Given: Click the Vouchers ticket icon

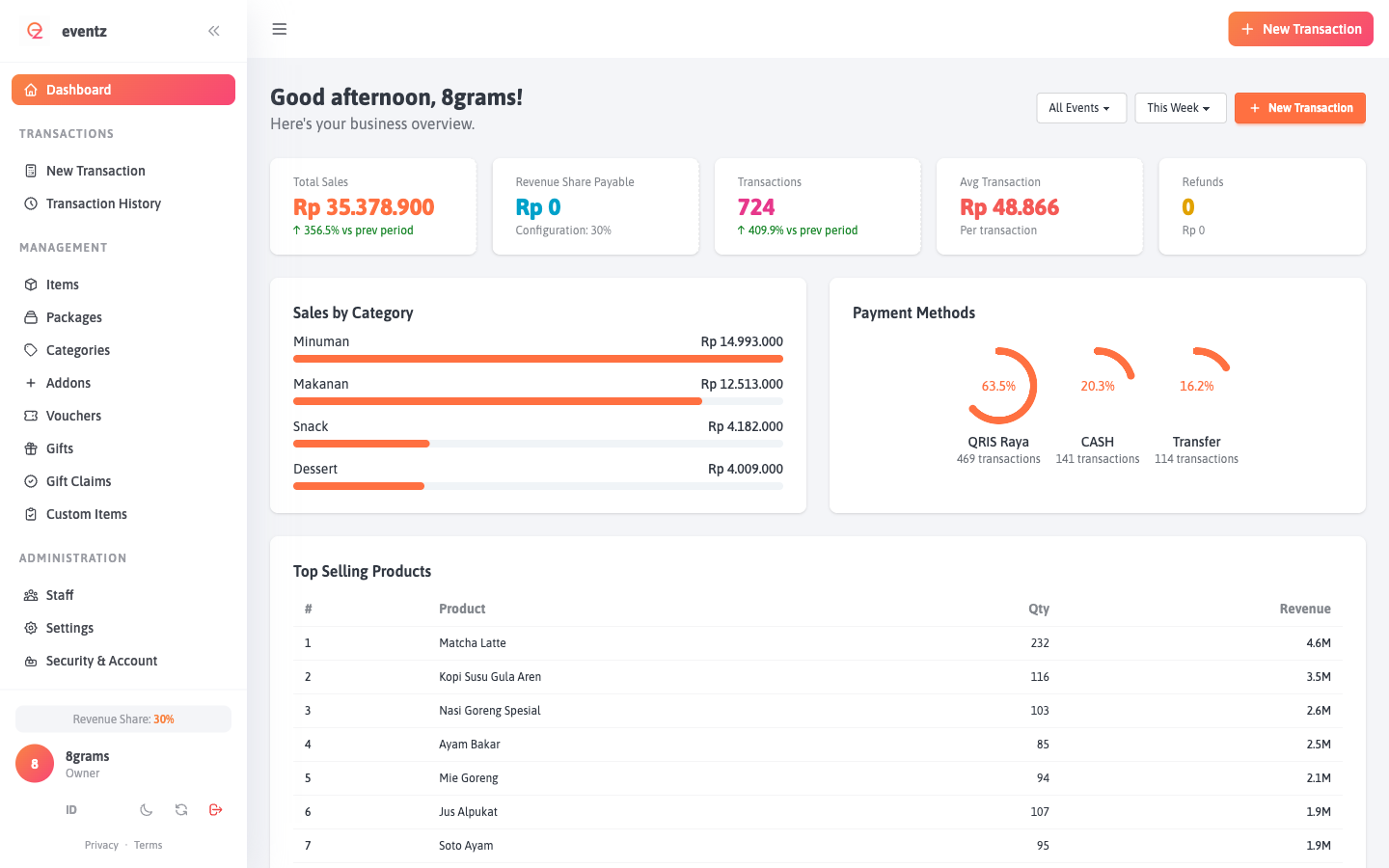Looking at the screenshot, I should pos(31,416).
